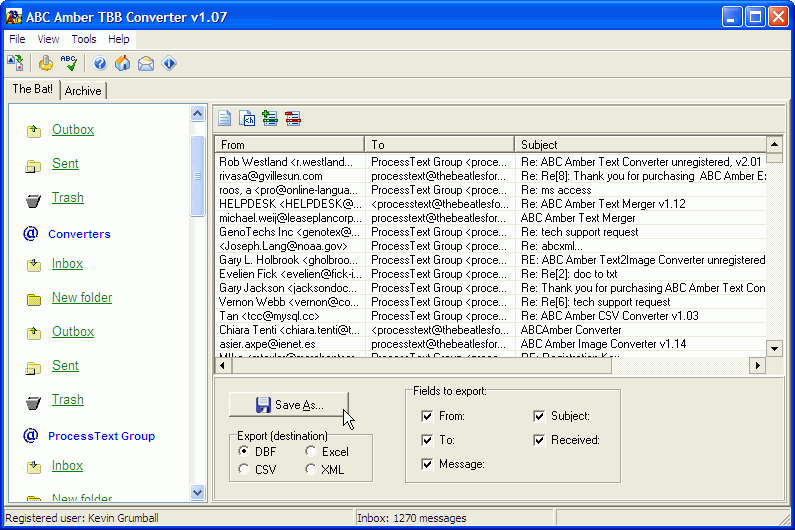Image resolution: width=795 pixels, height=530 pixels.
Task: Toggle the Message field checkbox
Action: pos(427,464)
